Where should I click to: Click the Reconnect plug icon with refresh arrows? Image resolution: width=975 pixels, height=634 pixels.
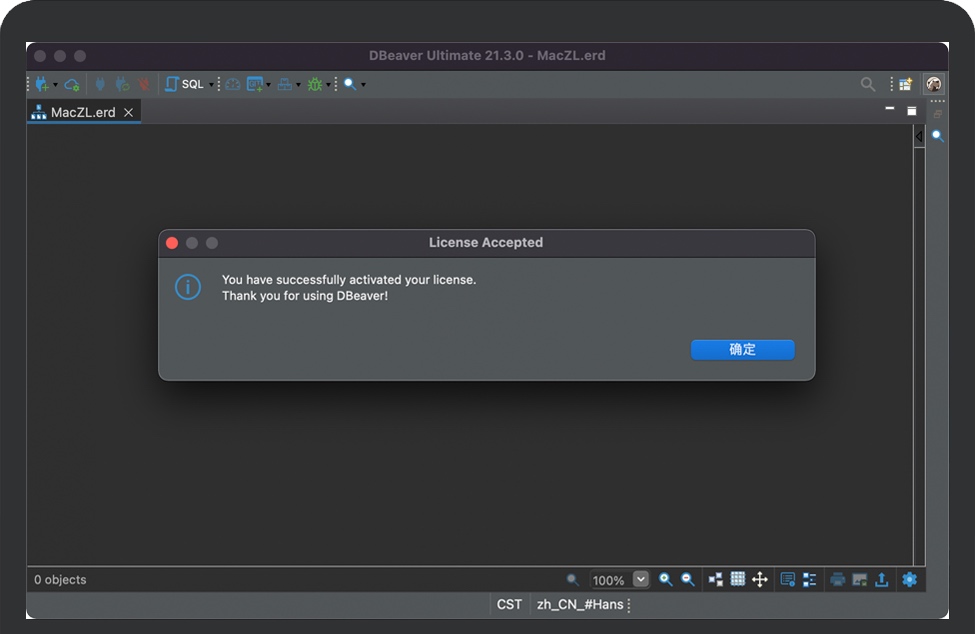(x=122, y=84)
